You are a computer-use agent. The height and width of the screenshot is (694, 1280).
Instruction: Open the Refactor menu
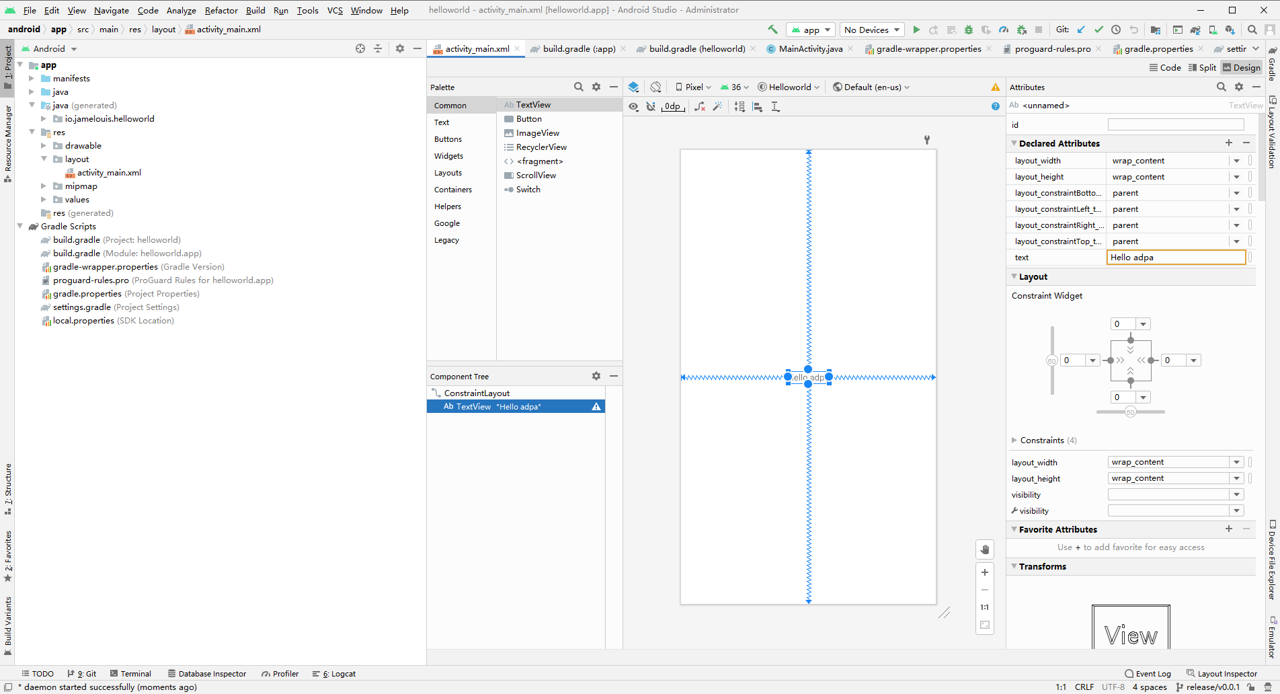click(x=221, y=10)
